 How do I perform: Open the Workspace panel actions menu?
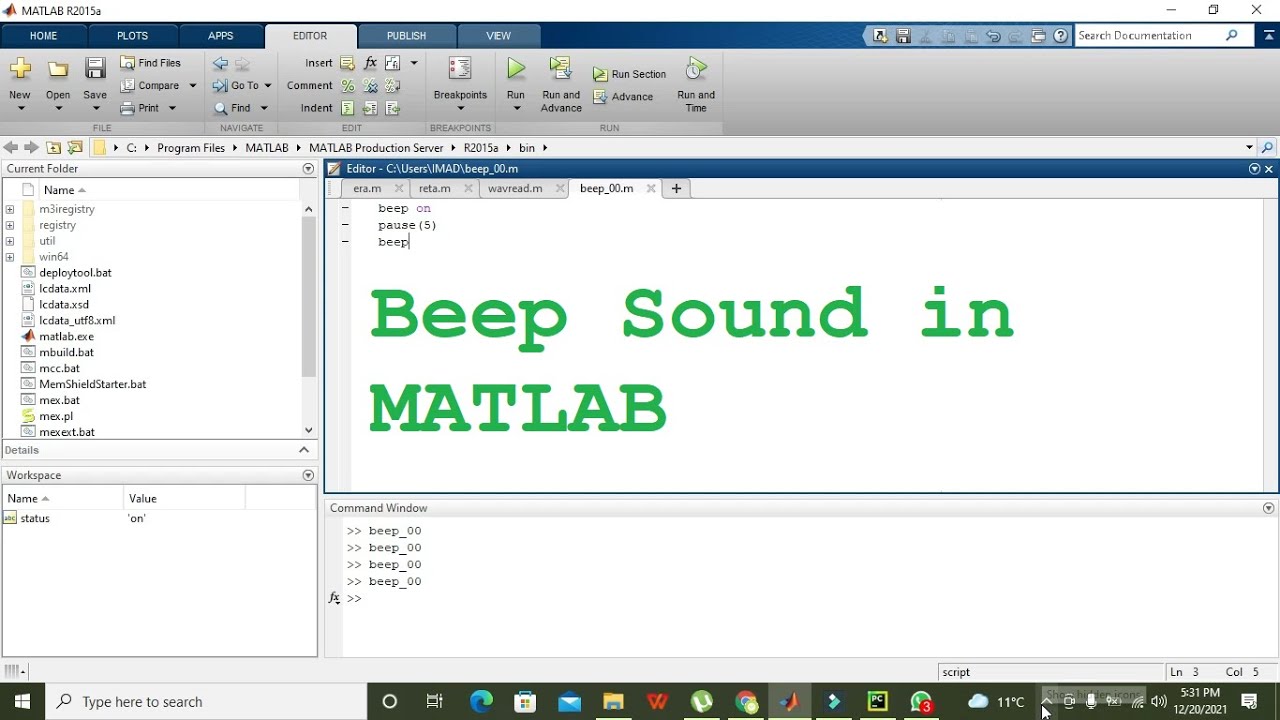(308, 475)
